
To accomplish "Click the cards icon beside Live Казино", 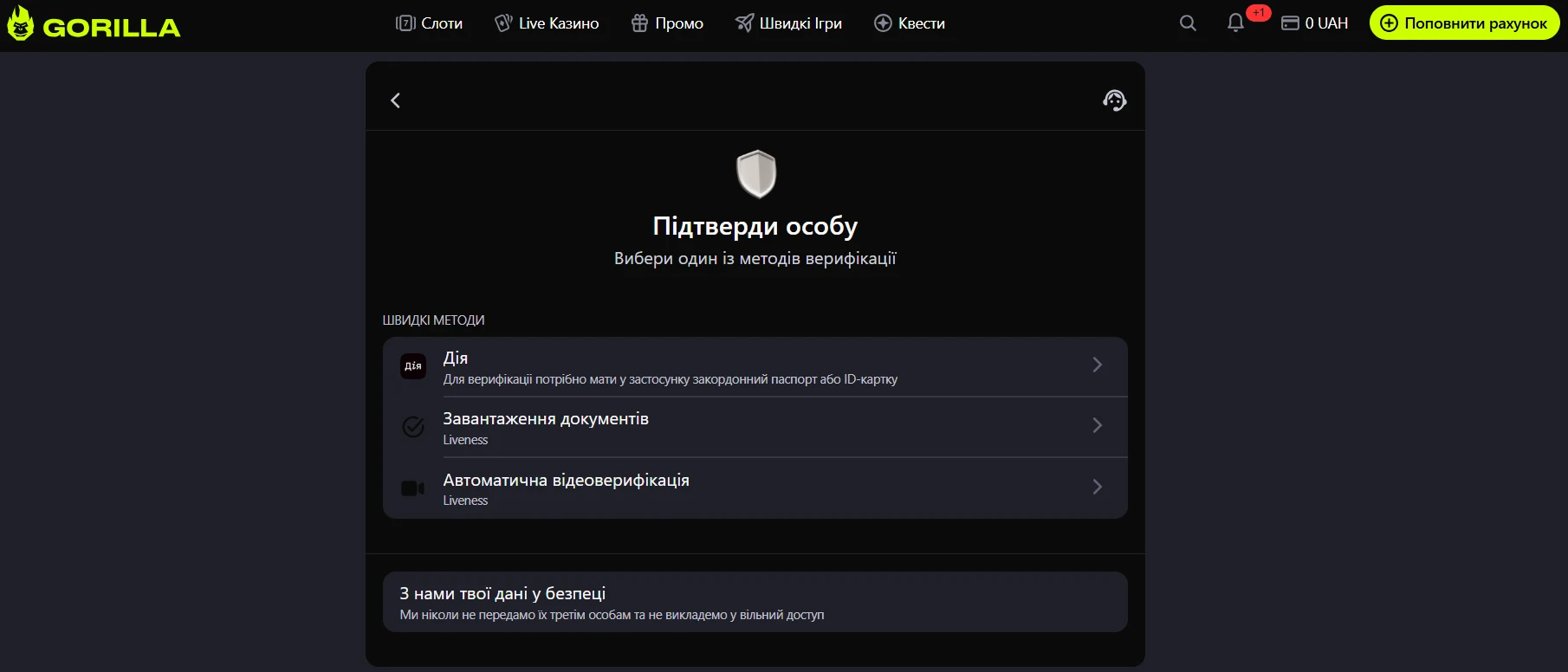I will click(503, 23).
